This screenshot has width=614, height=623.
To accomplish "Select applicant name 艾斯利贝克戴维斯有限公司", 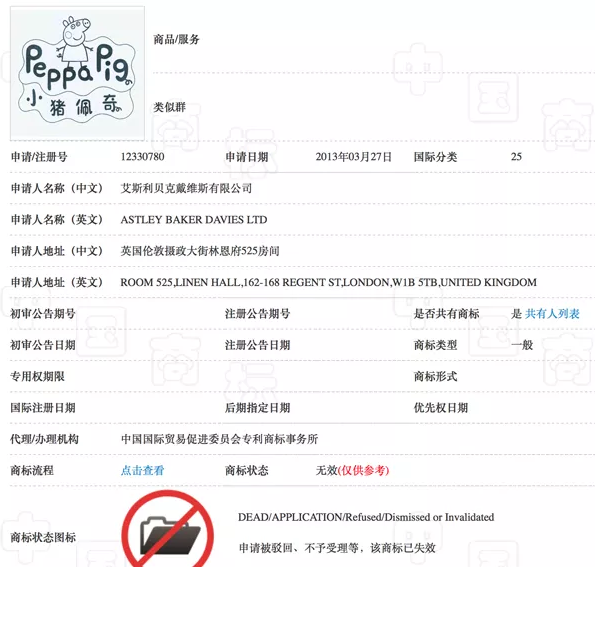I will [x=186, y=188].
